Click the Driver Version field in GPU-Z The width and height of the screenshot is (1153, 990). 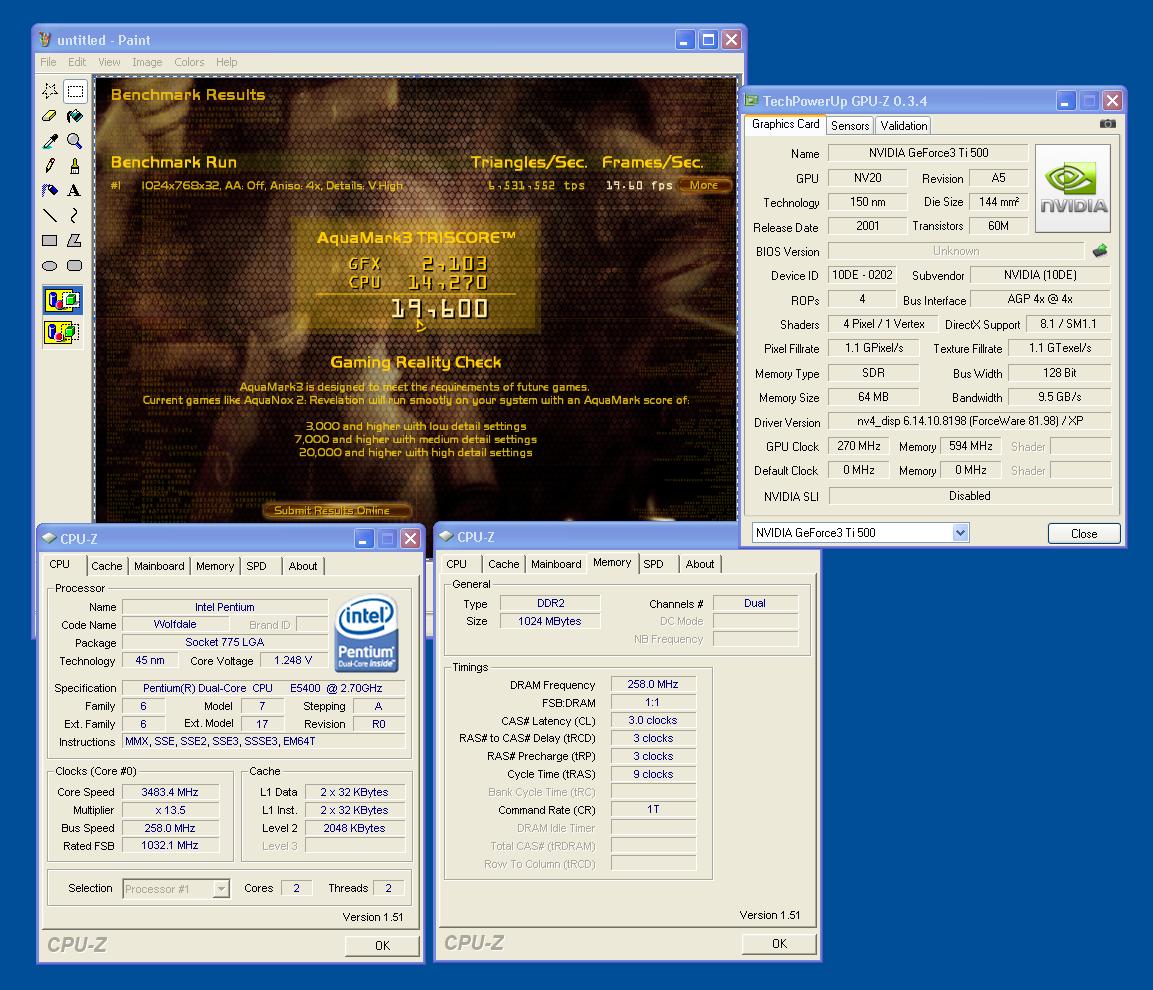pos(970,421)
